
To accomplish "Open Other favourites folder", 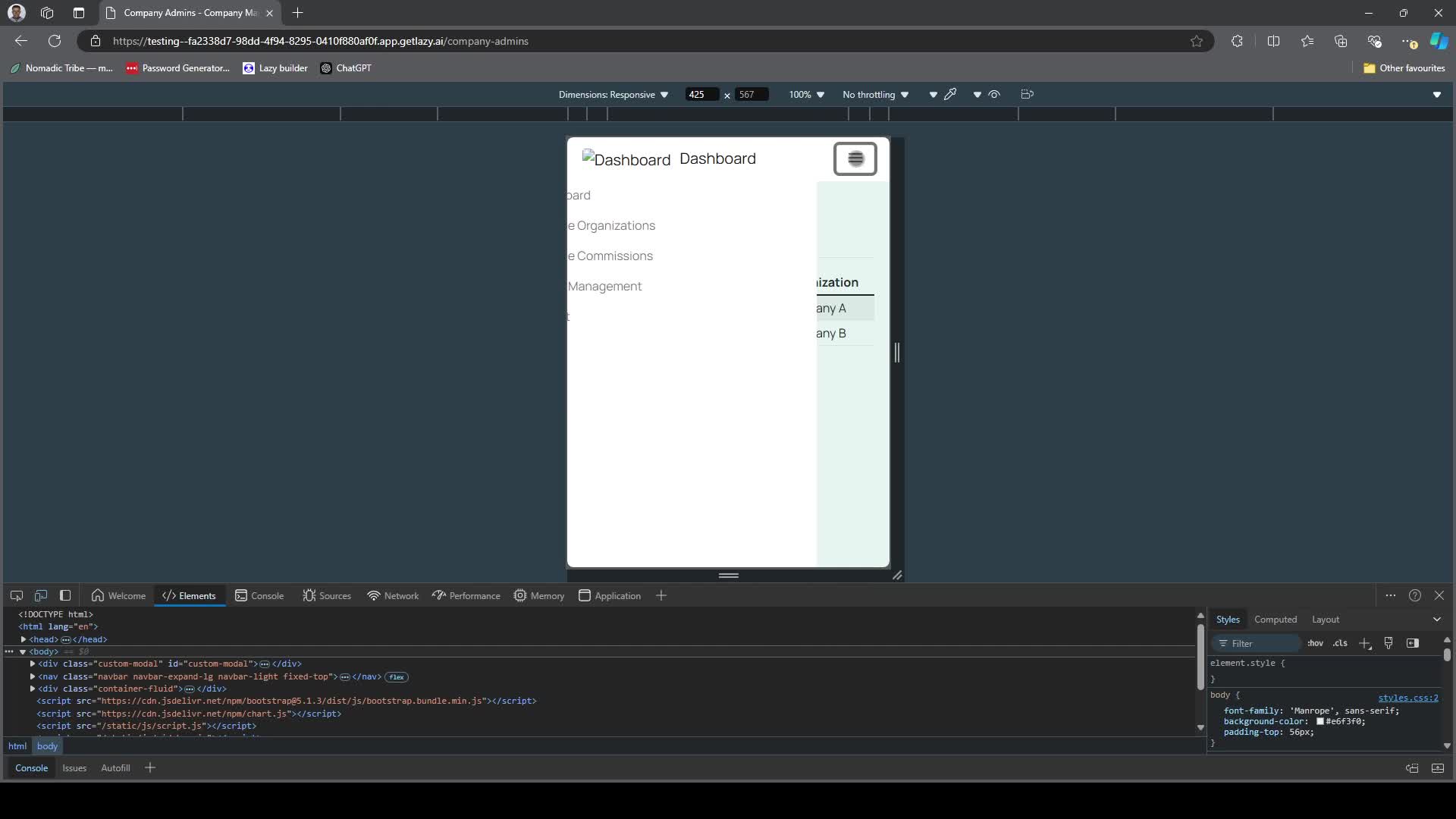I will pos(1404,68).
